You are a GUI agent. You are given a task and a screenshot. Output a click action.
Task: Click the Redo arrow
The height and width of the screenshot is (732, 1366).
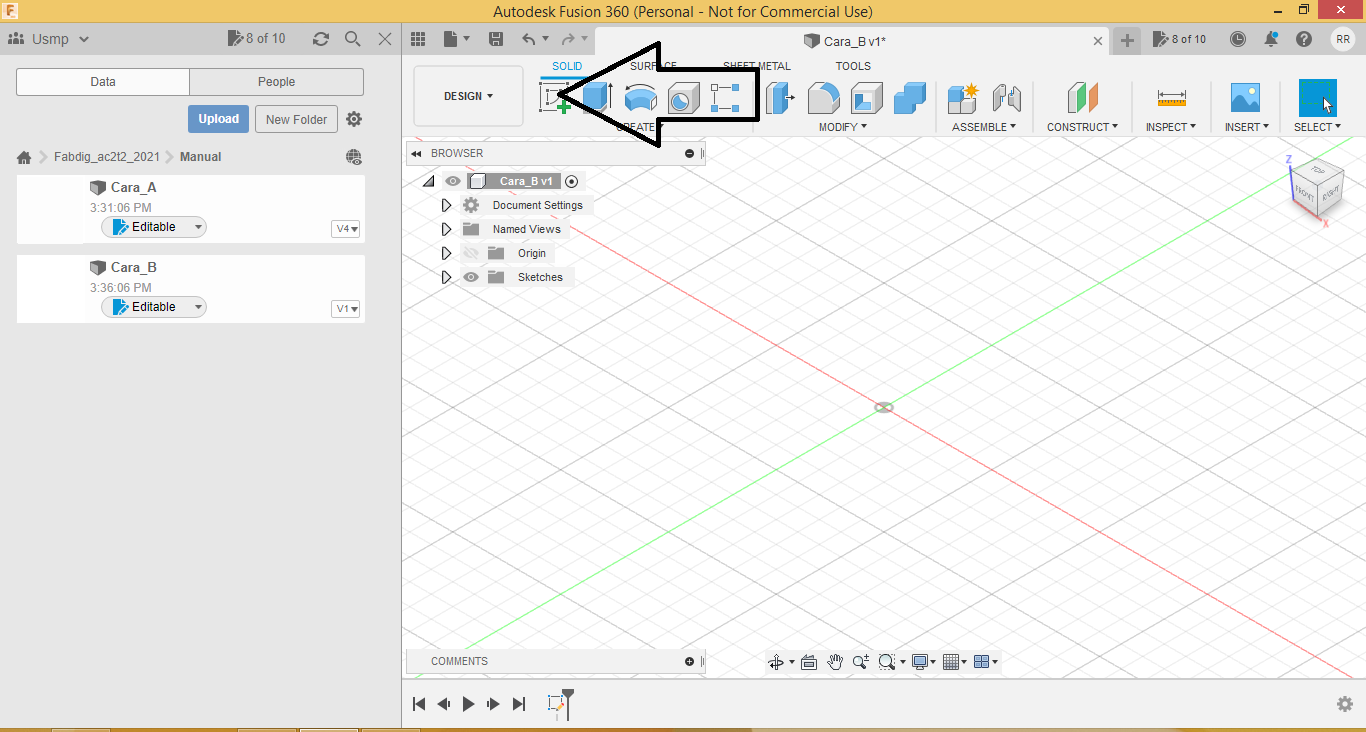click(568, 39)
